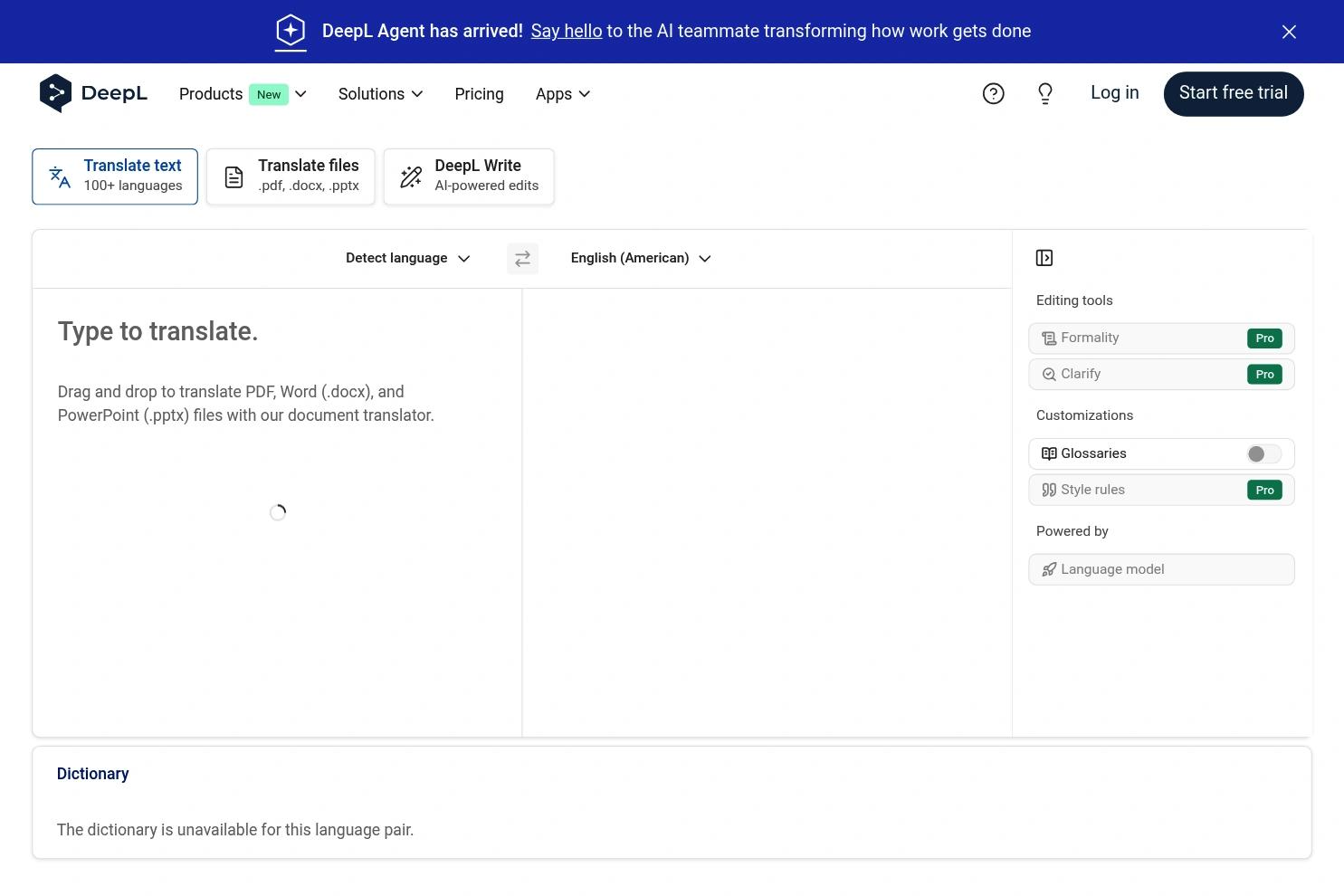Follow the Say hello link
1344x896 pixels.
[567, 31]
